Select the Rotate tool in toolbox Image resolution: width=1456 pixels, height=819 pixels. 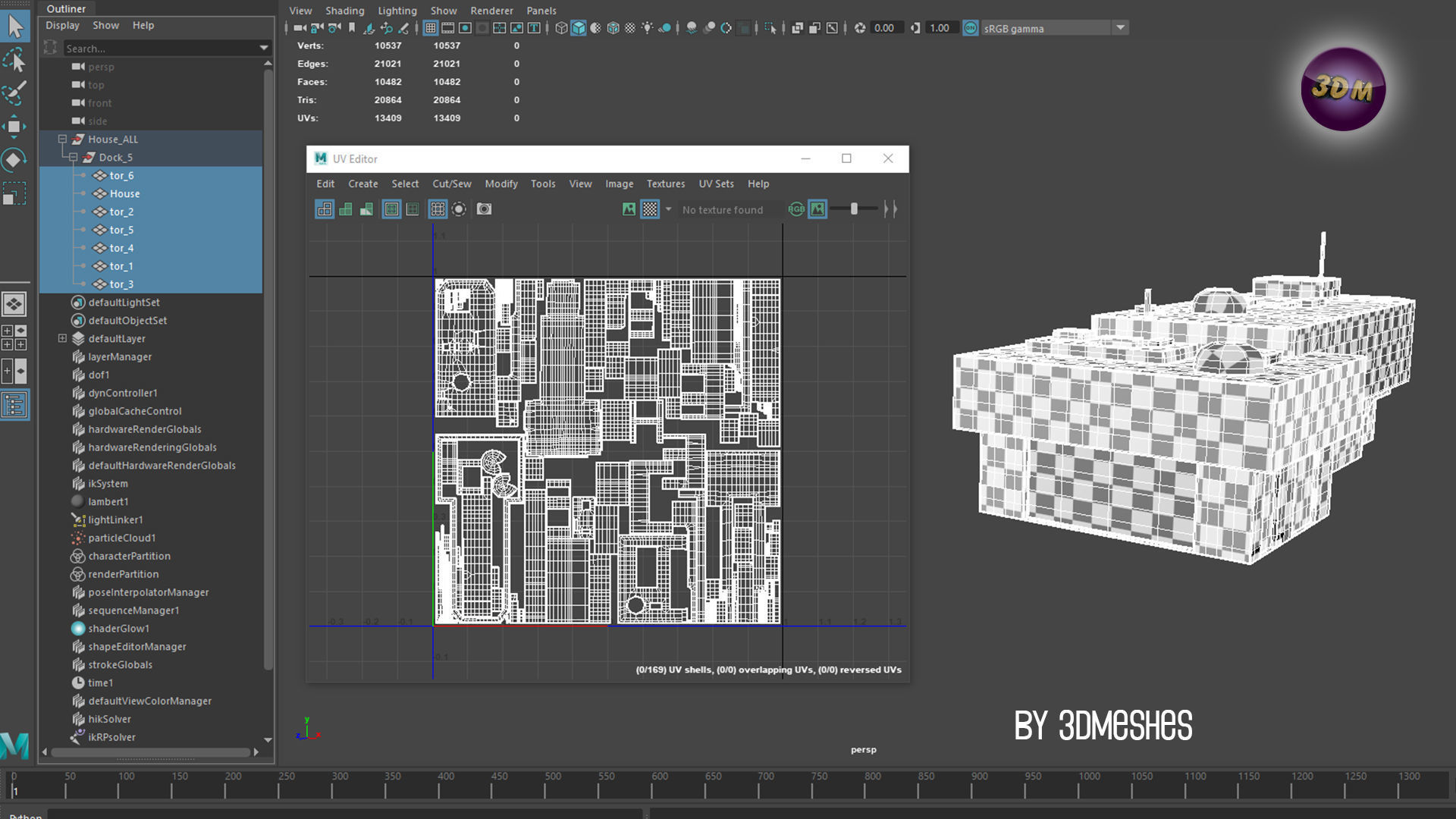[x=14, y=160]
